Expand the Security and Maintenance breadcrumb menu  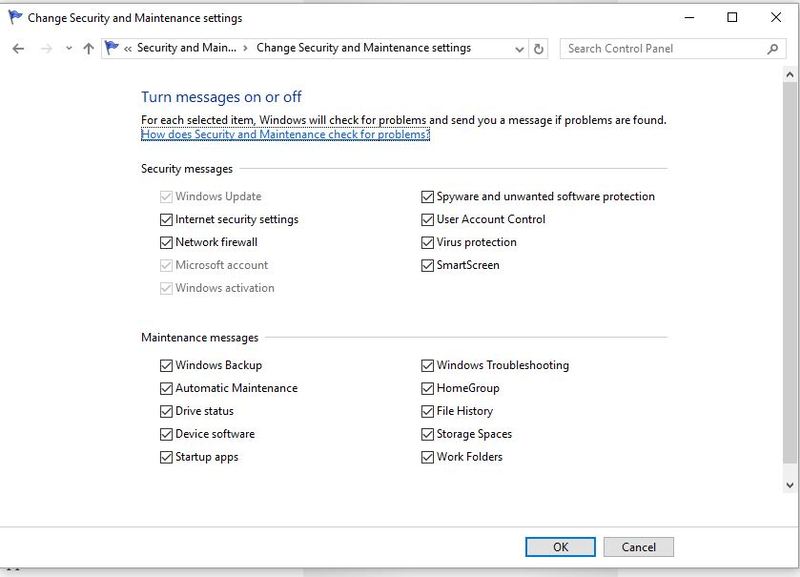245,47
